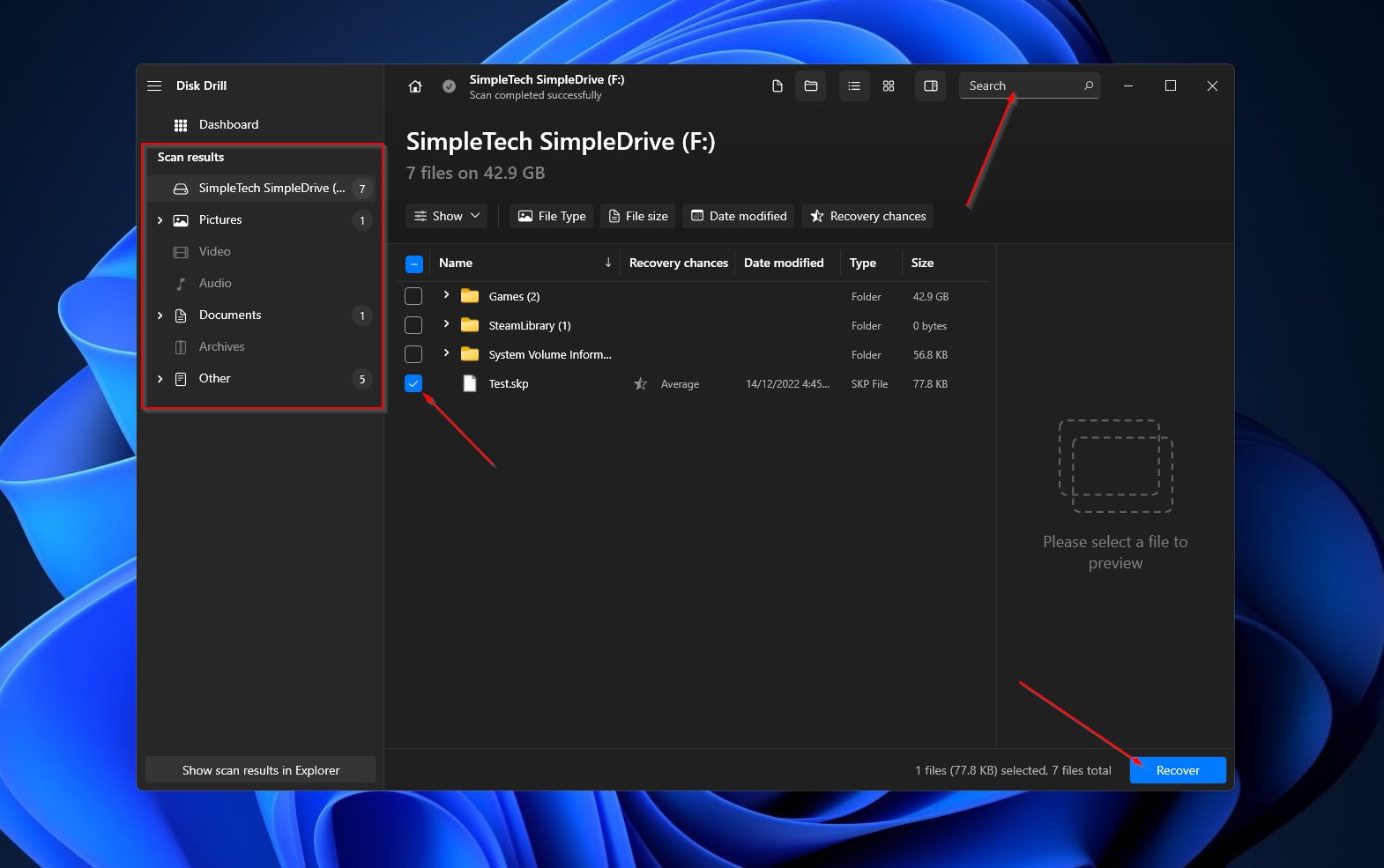Open the Show filter dropdown
The height and width of the screenshot is (868, 1384).
point(447,216)
